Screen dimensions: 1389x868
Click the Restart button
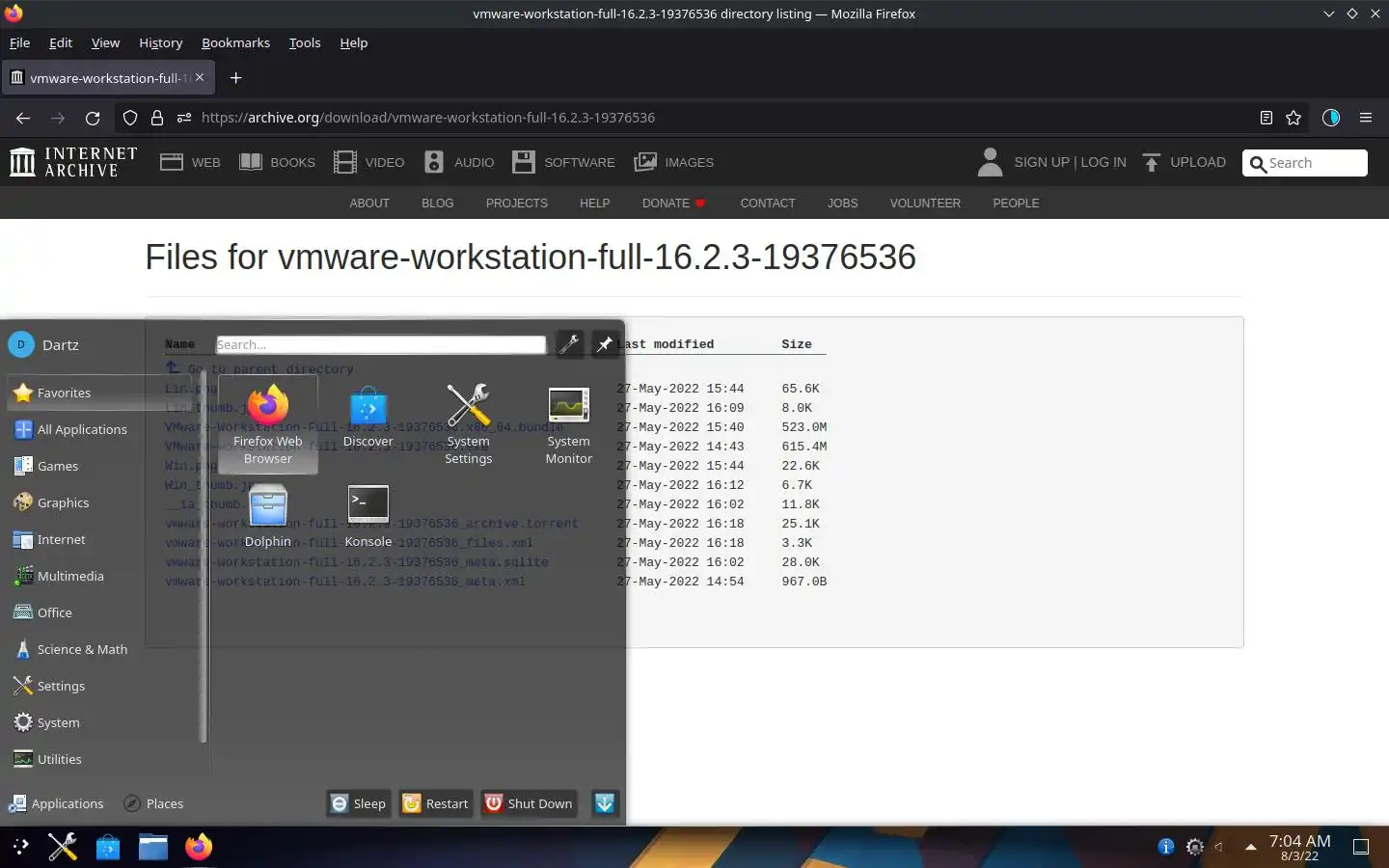pos(435,803)
